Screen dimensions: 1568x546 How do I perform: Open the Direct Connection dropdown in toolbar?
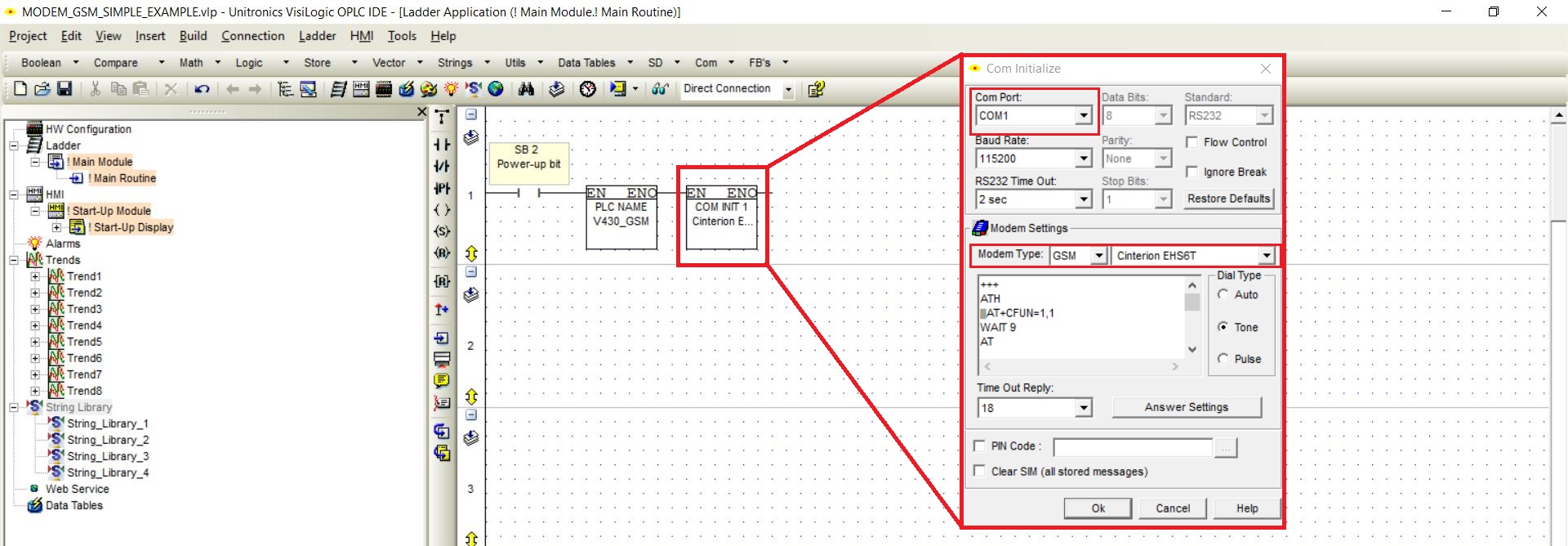(x=788, y=90)
